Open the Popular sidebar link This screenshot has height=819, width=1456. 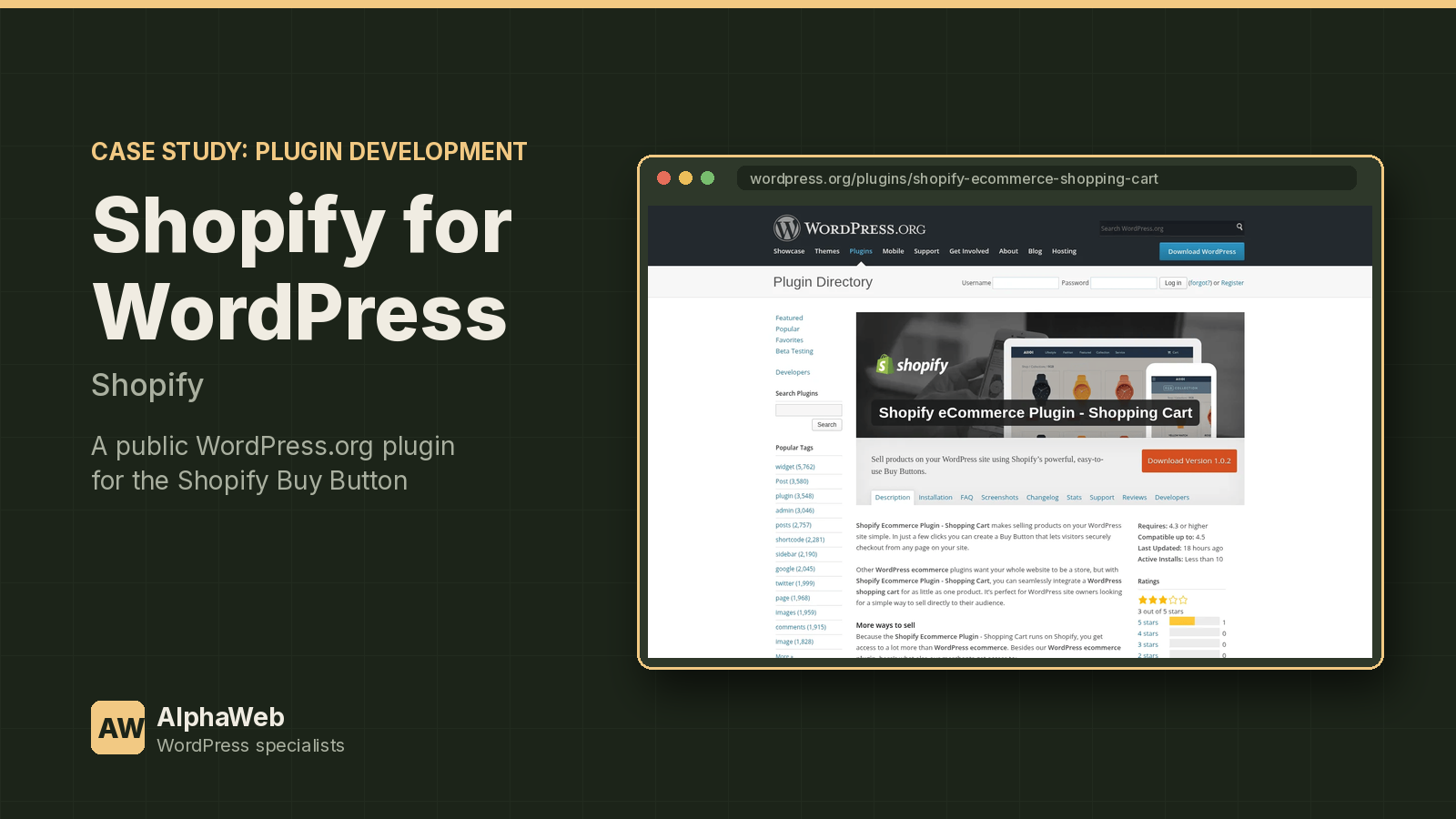pos(787,329)
